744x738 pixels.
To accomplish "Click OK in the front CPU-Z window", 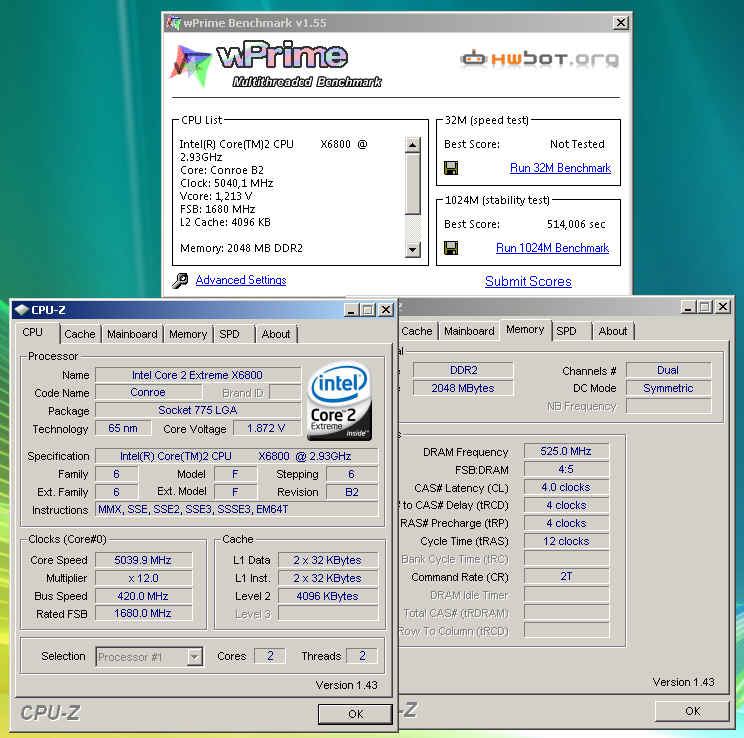I will point(355,714).
